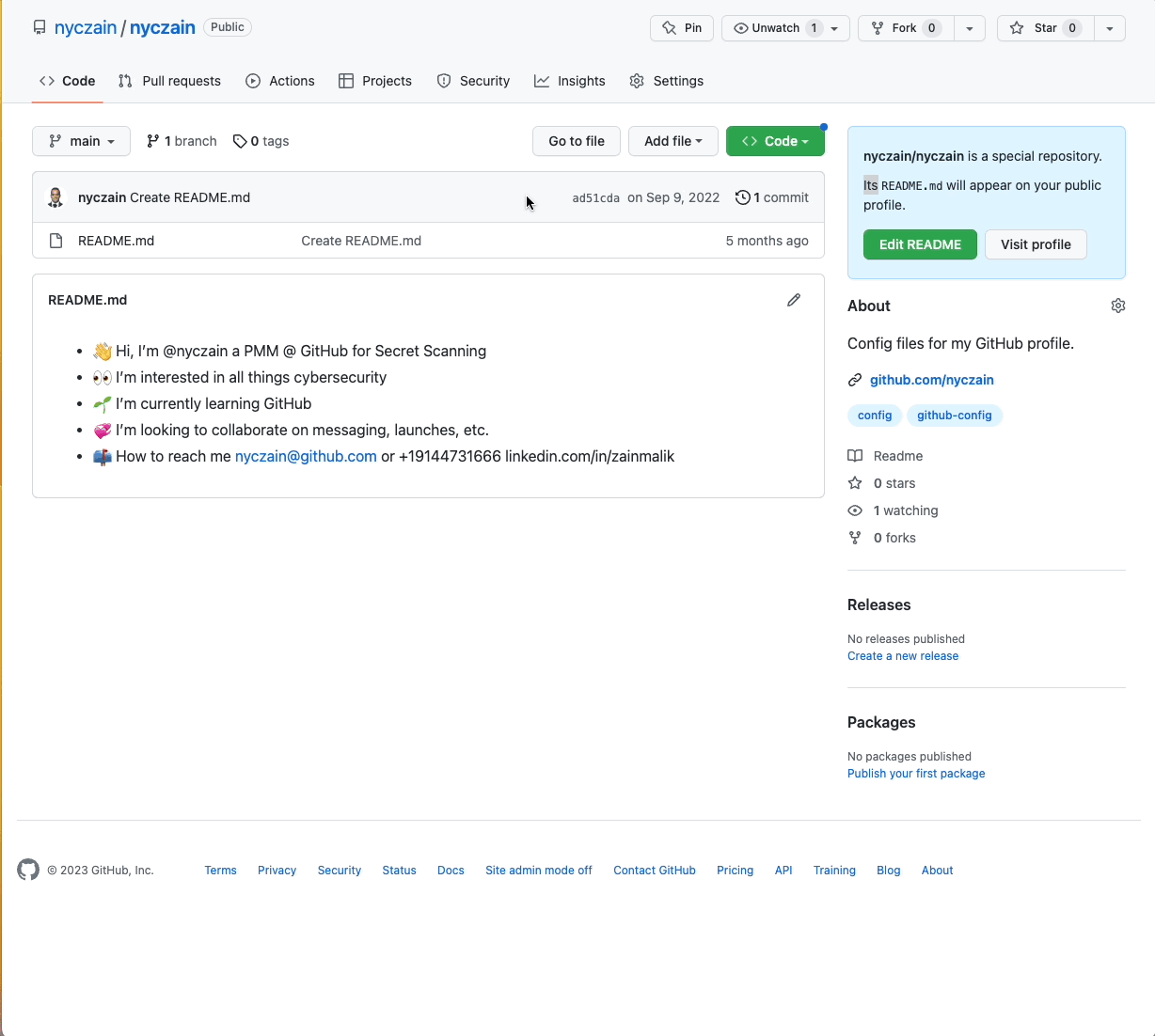Select the github-config topic tag
The height and width of the screenshot is (1036, 1155).
pos(954,415)
